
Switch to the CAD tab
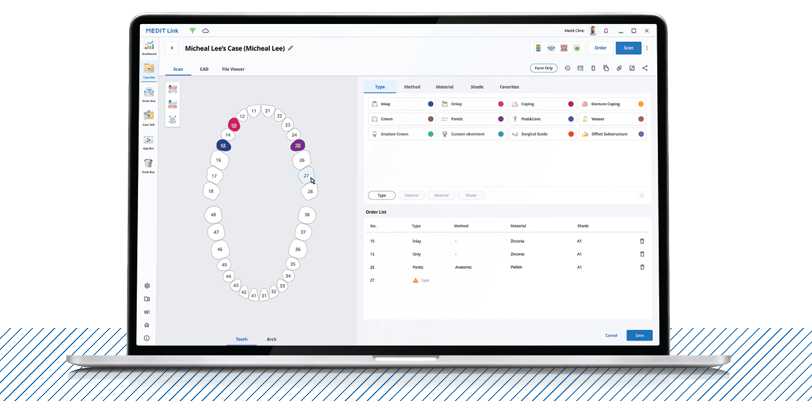204,69
